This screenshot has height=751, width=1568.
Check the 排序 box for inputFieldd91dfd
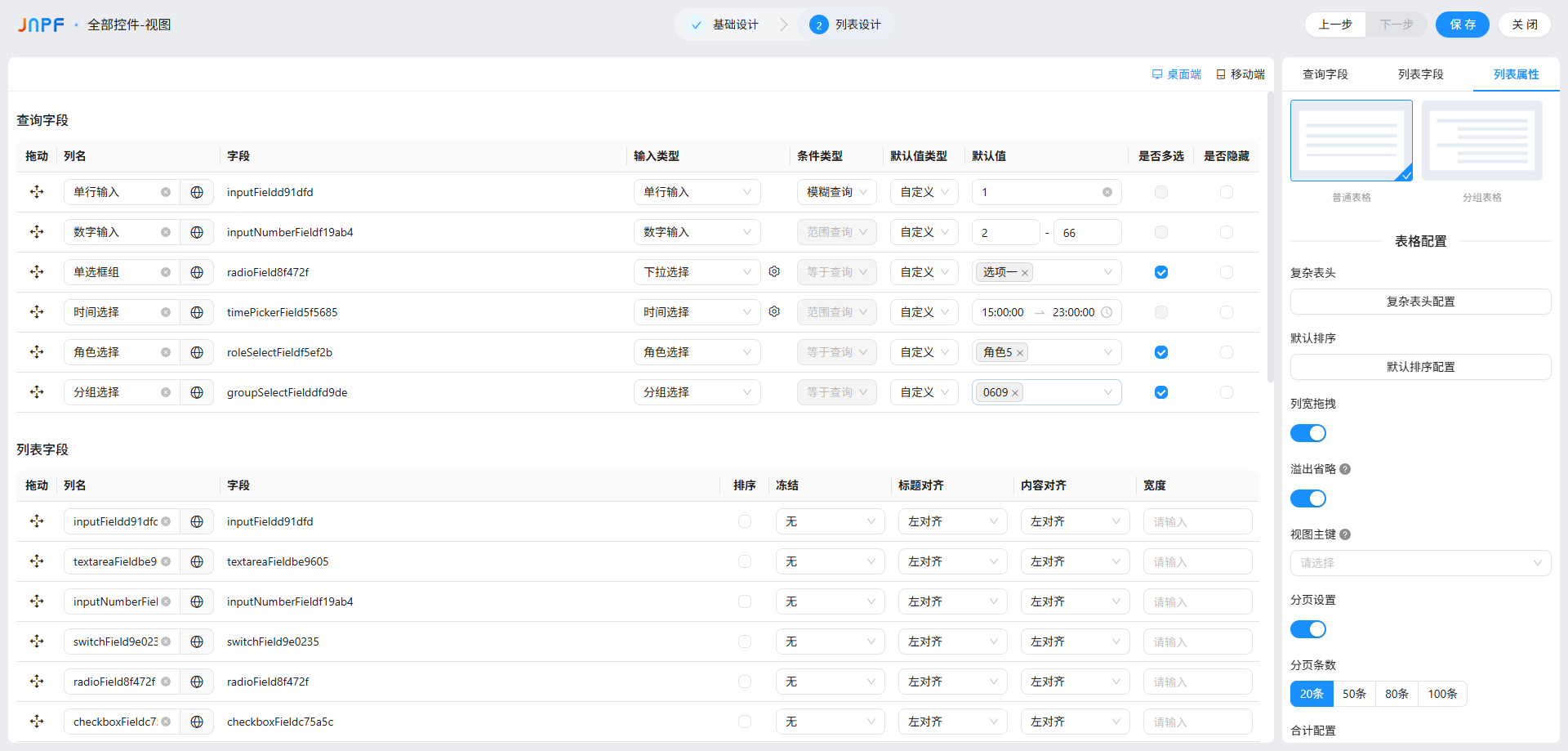pos(744,521)
